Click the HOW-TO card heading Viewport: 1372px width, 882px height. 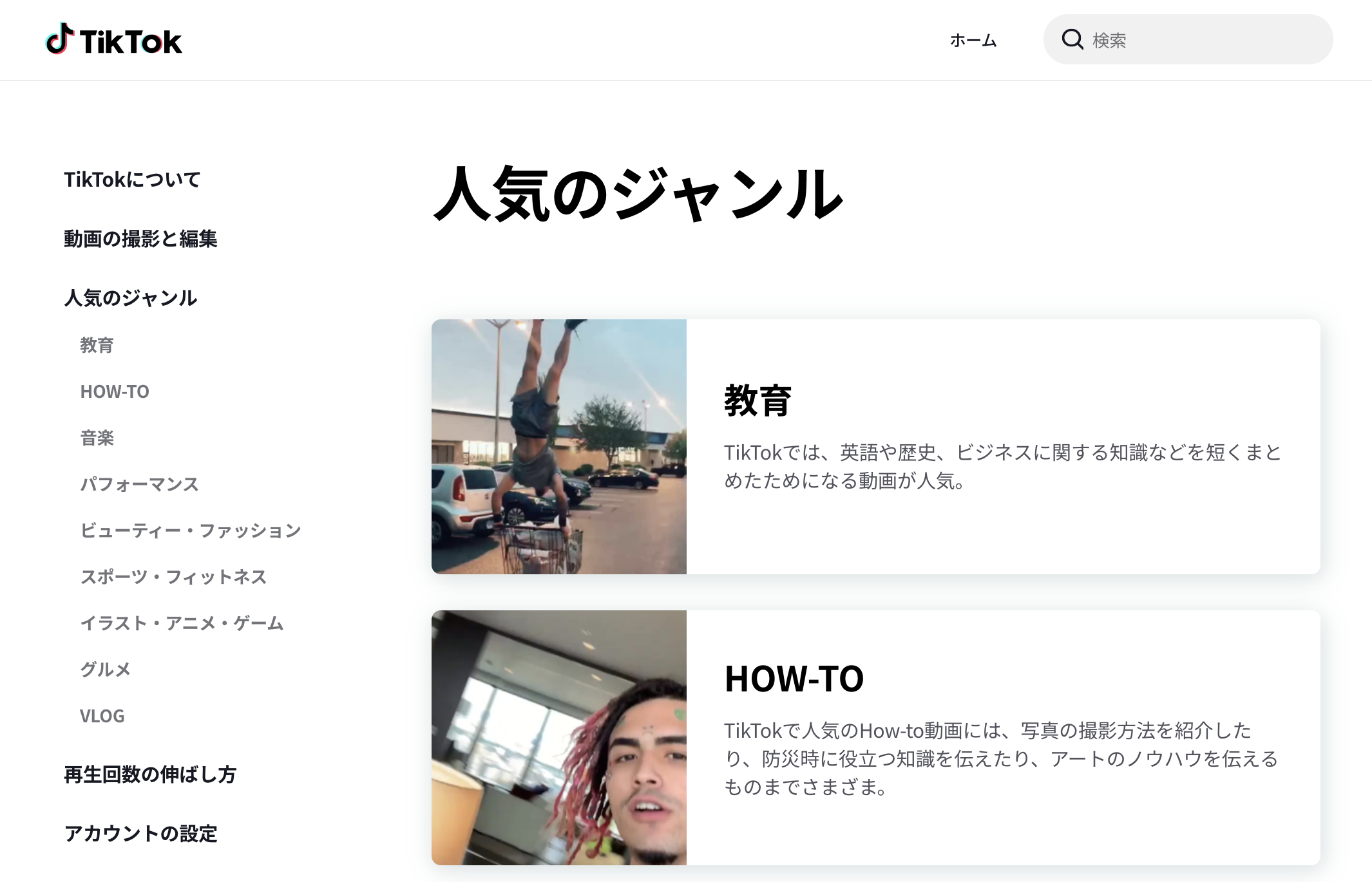point(794,679)
